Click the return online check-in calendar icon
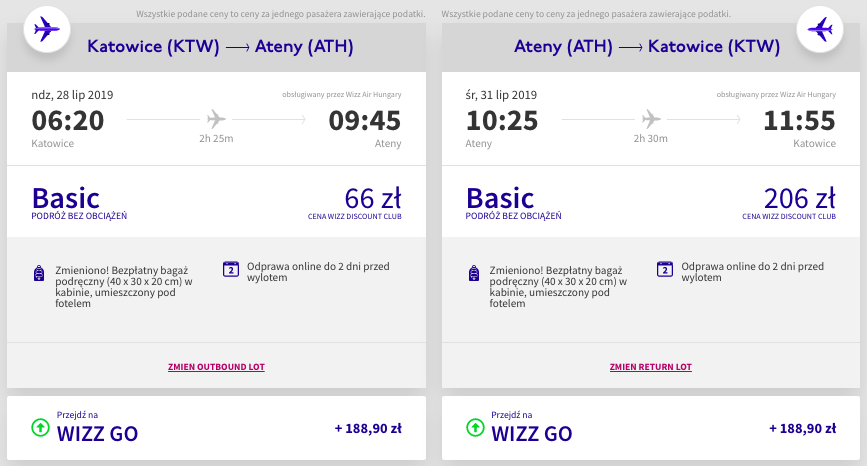This screenshot has height=466, width=867. [664, 268]
